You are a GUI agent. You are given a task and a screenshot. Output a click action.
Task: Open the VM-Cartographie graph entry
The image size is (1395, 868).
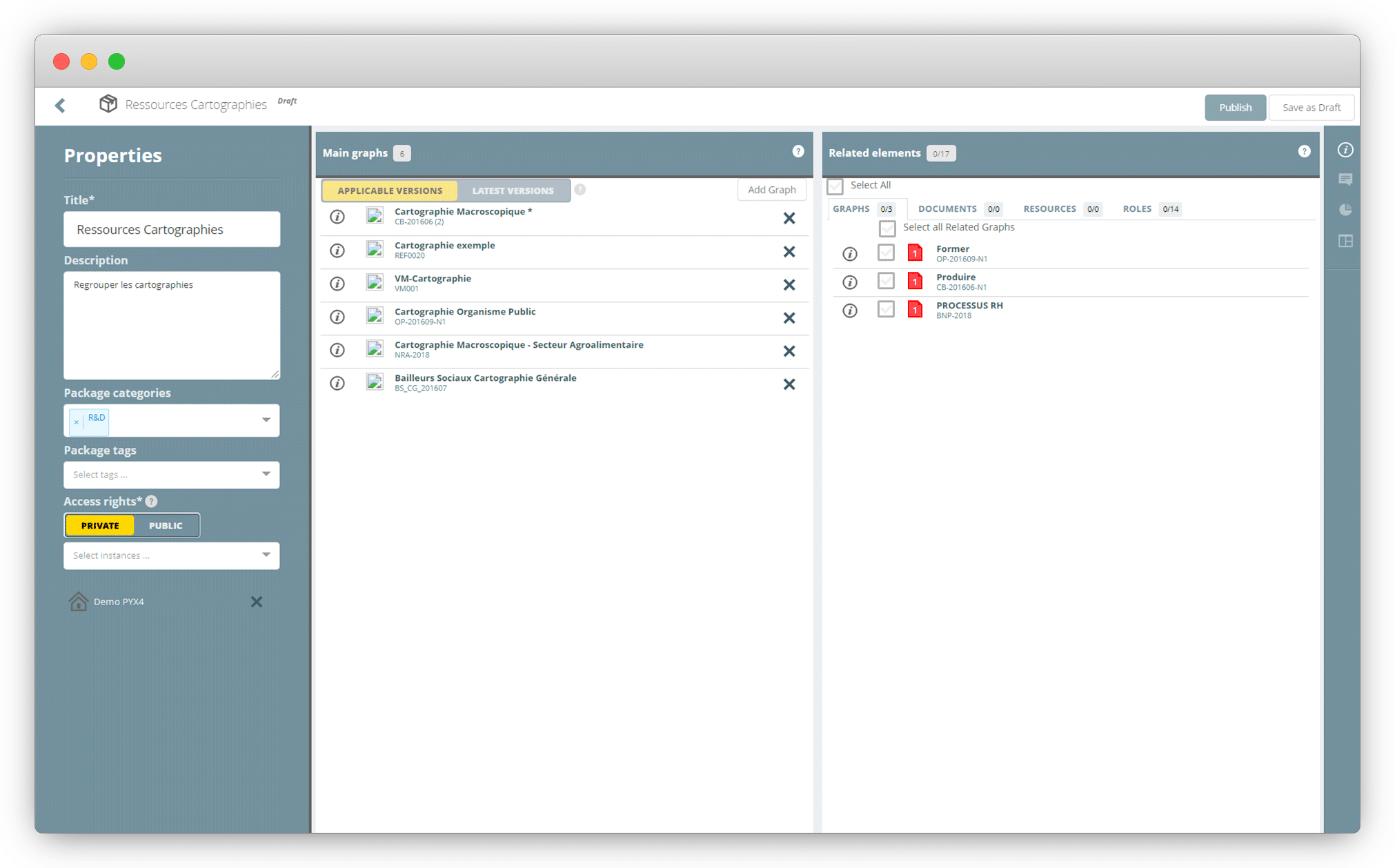point(433,279)
